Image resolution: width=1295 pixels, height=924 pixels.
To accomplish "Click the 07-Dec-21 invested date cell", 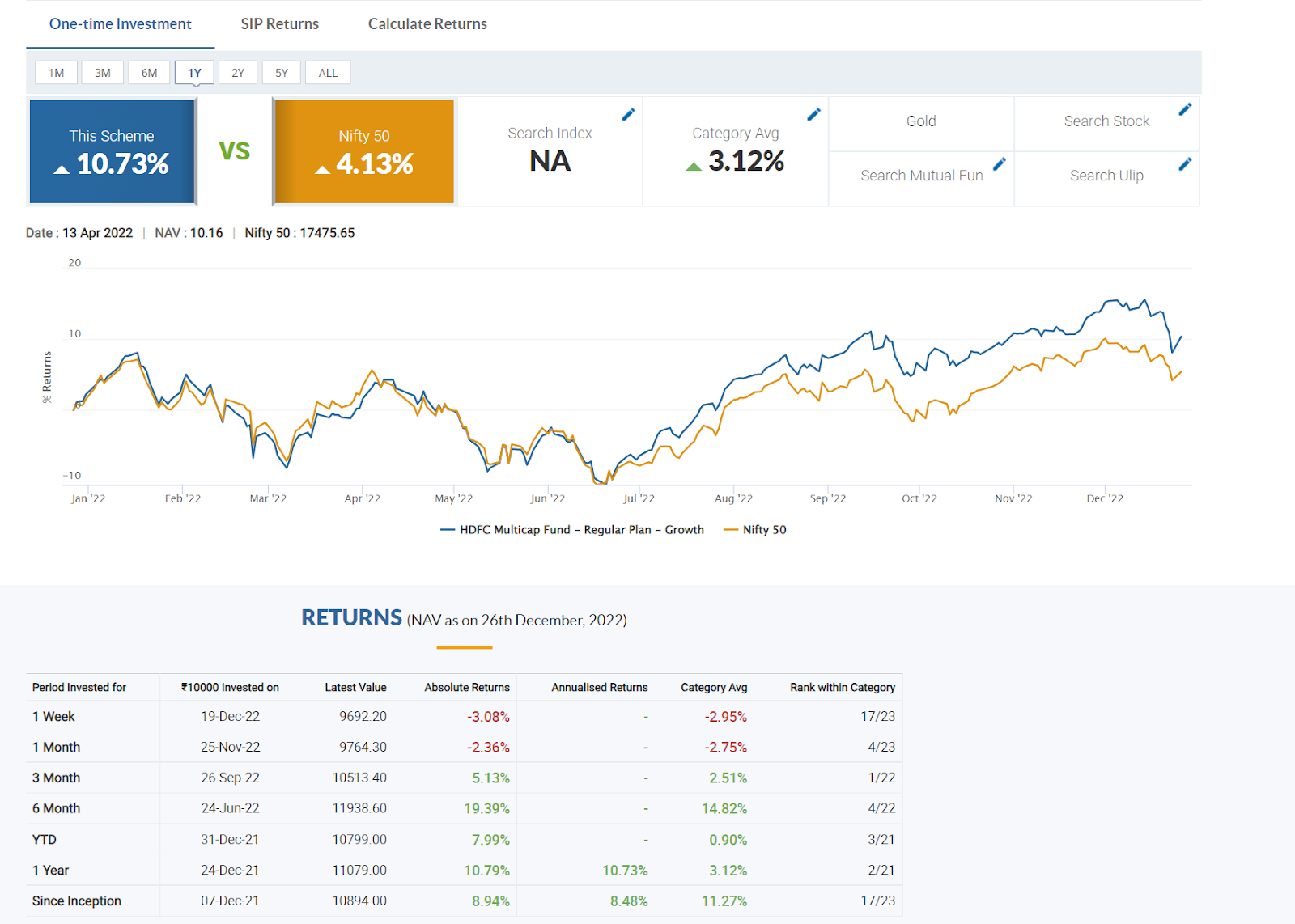I will coord(230,901).
